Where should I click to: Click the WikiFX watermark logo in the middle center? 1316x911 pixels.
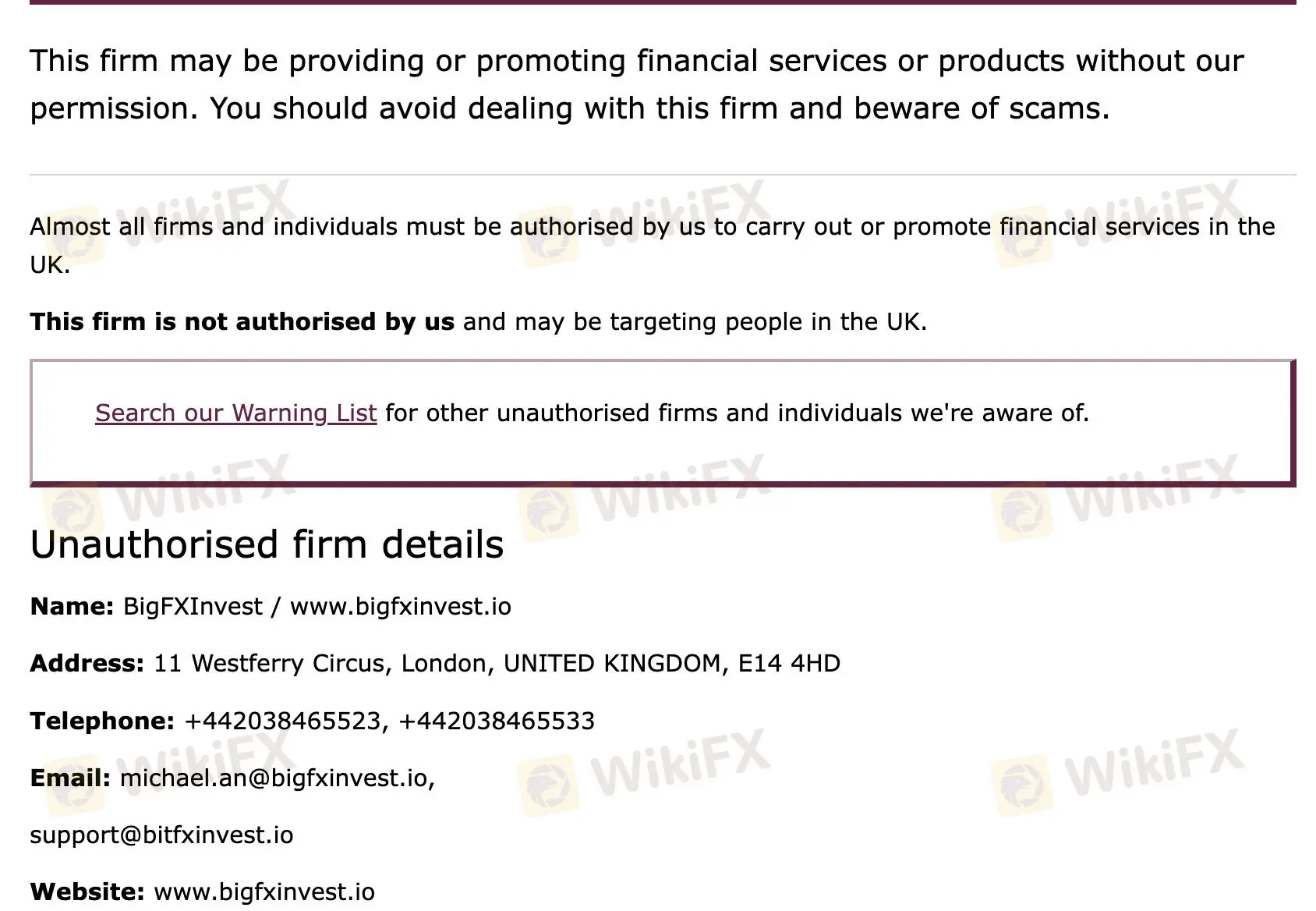pyautogui.click(x=645, y=499)
